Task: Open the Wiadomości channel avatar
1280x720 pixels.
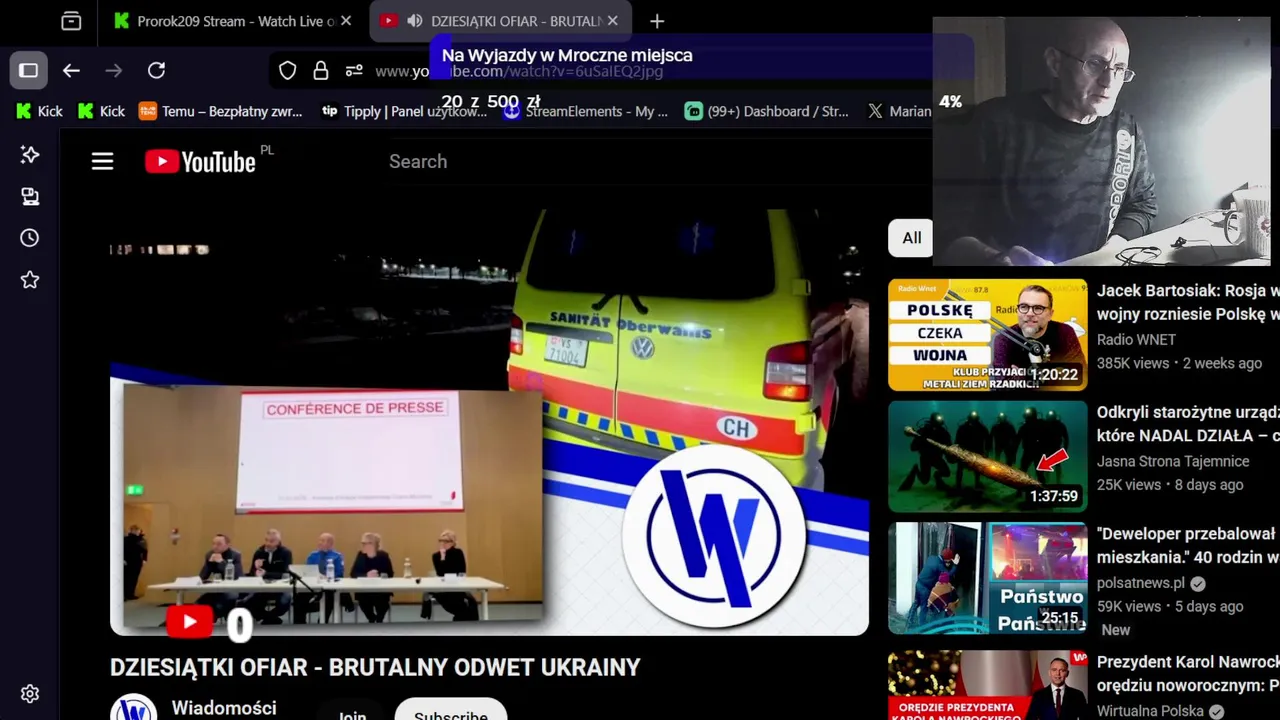Action: point(133,707)
